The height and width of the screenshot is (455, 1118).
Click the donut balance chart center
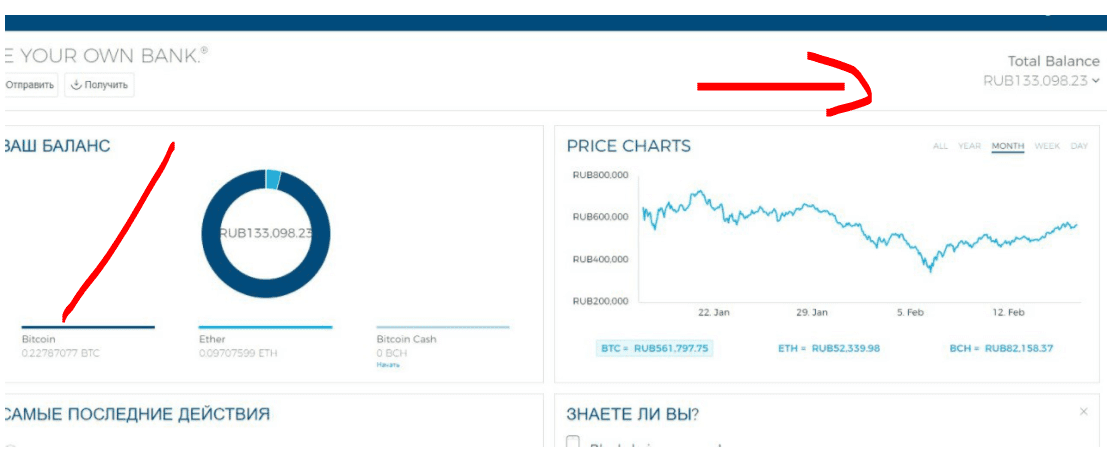[265, 233]
